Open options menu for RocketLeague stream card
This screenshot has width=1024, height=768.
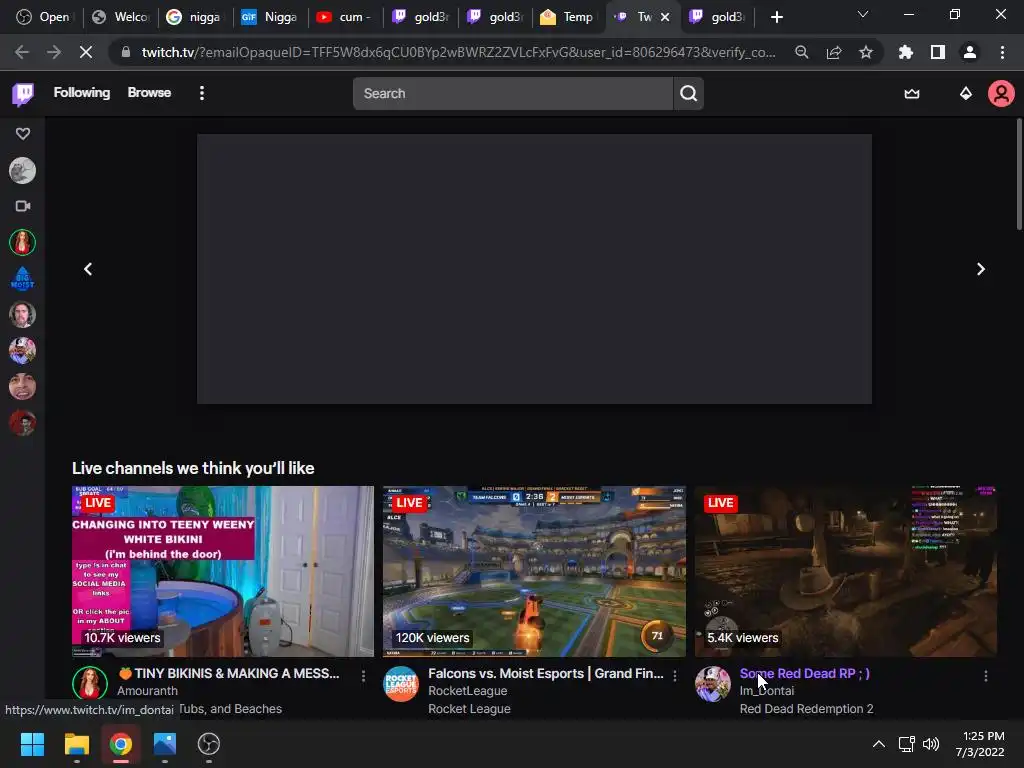675,676
